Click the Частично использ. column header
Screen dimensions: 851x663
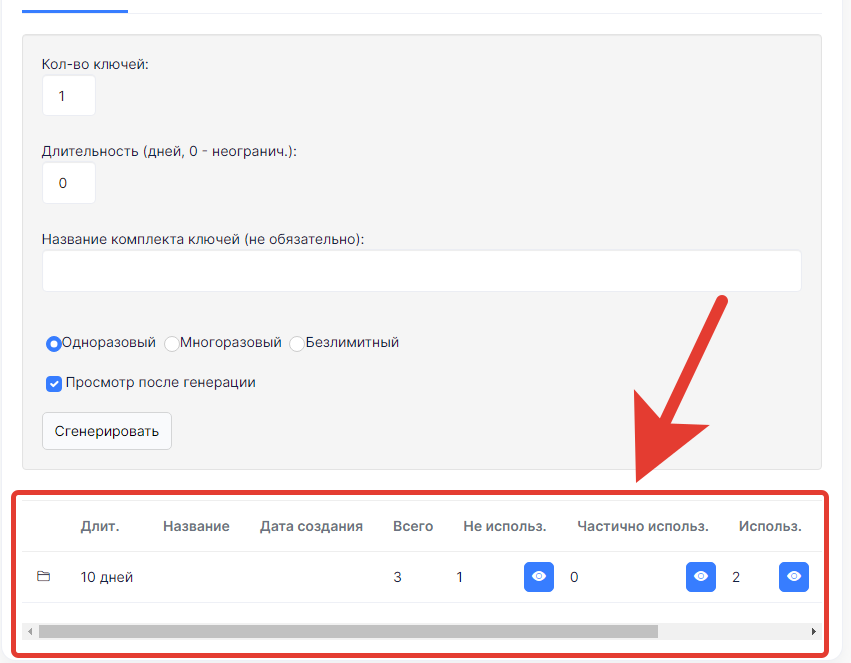643,526
